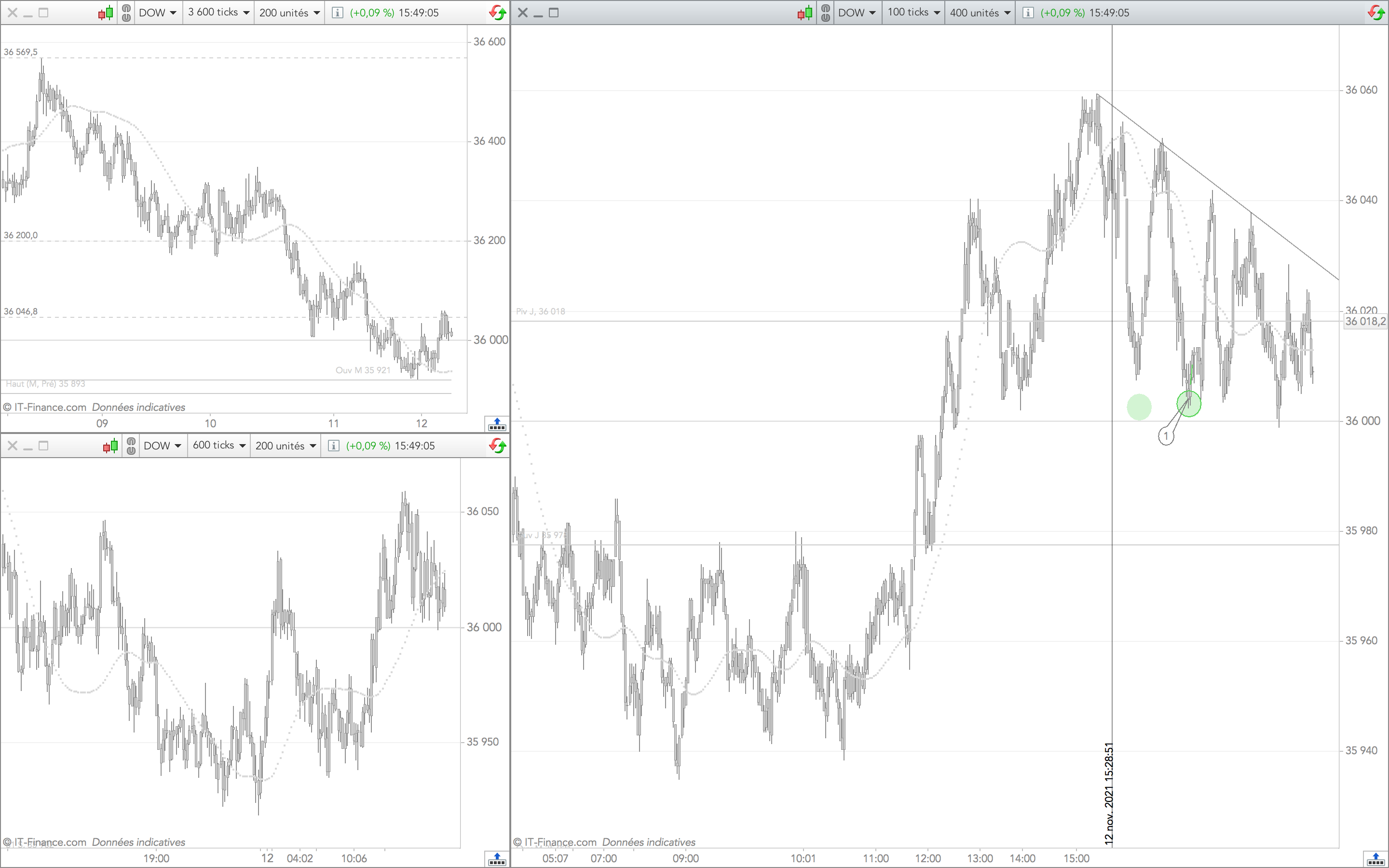
Task: Expand the 100 ticks timeframe dropdown
Action: click(913, 13)
